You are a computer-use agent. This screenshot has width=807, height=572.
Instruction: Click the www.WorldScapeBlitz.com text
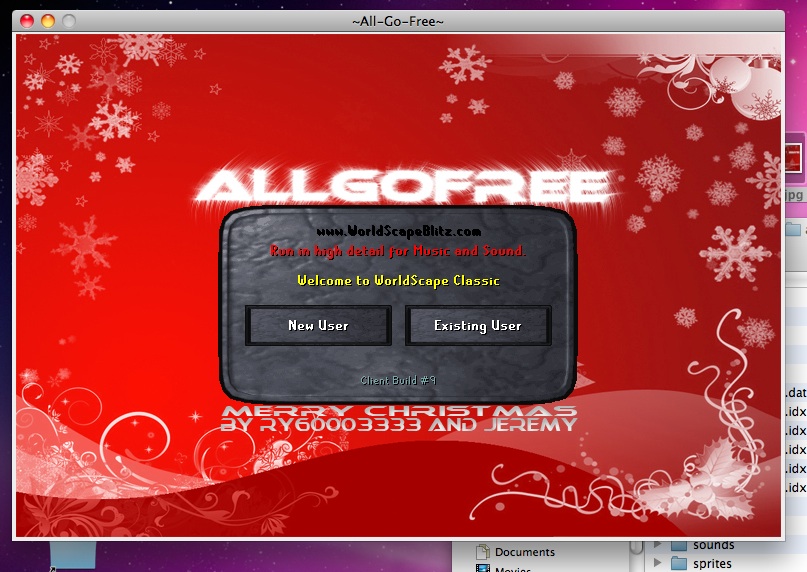398,231
